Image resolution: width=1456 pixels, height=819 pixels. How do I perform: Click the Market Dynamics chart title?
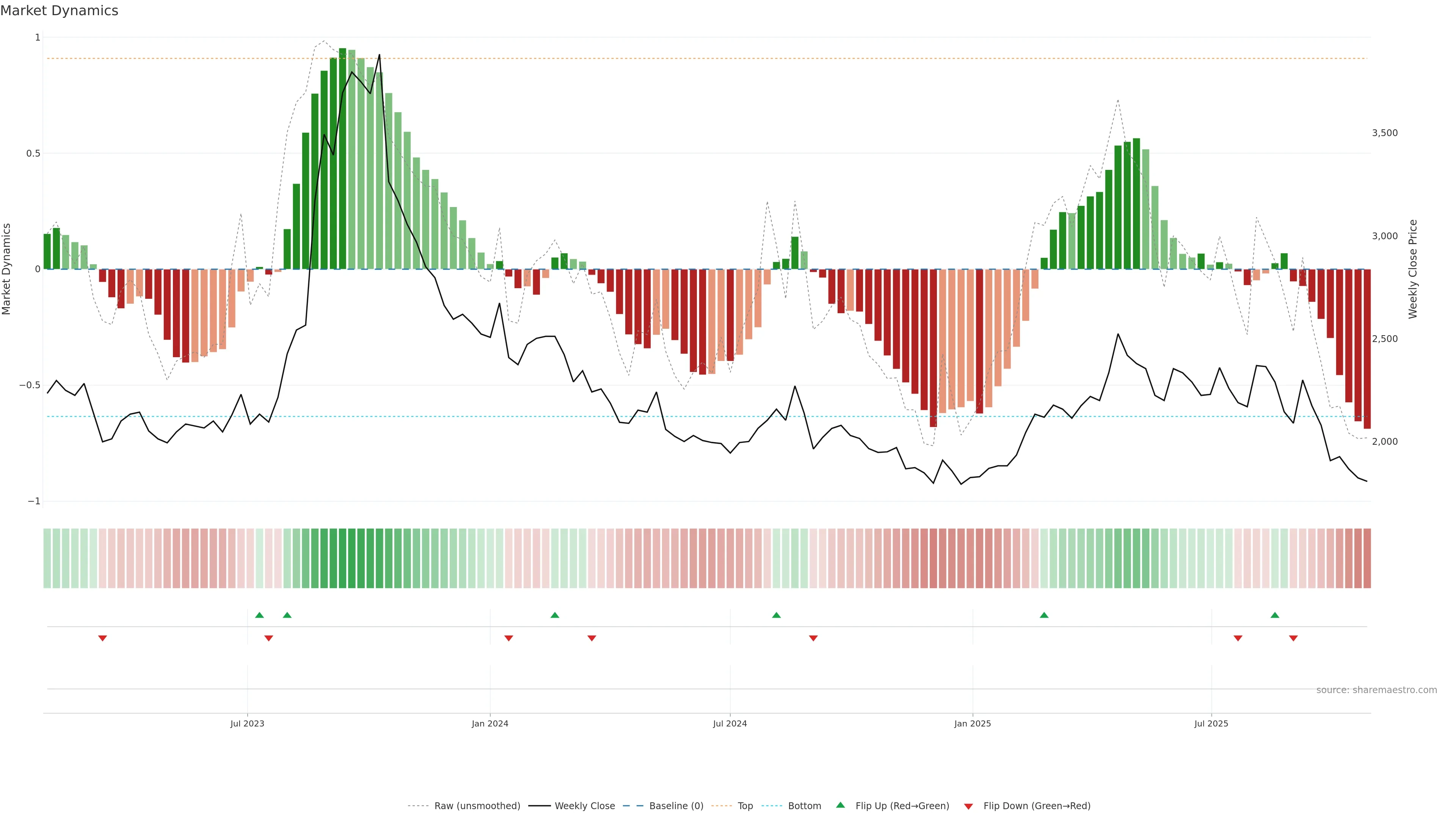point(60,11)
